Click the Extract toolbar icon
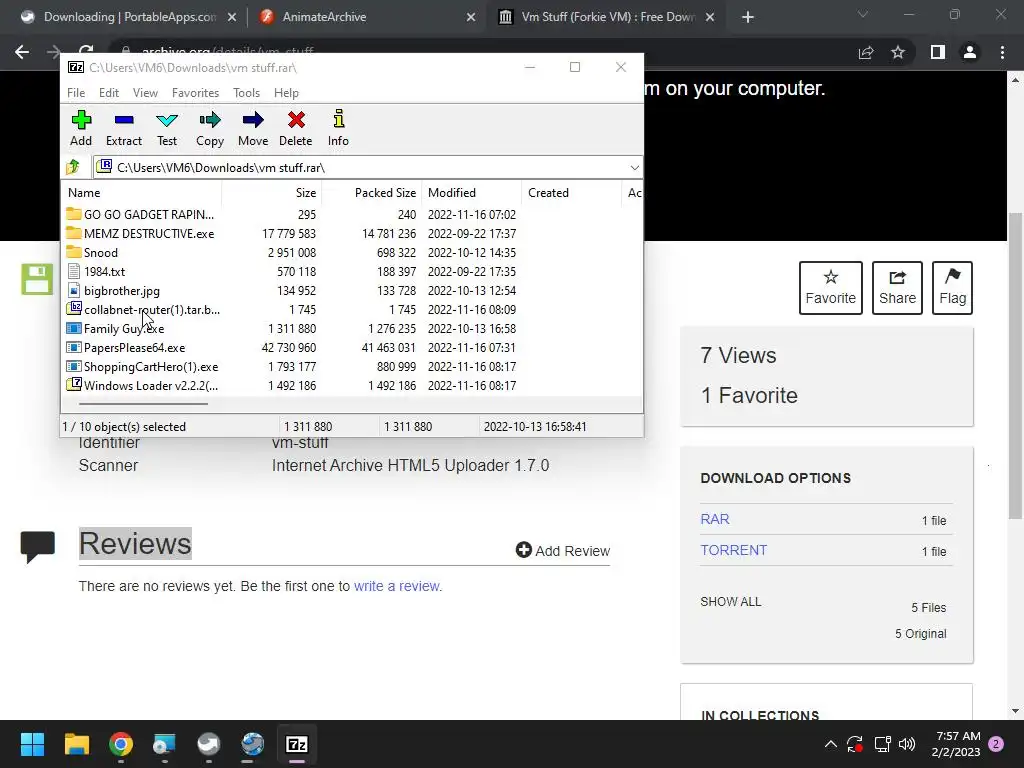Screen dimensions: 1024x768 click(x=123, y=120)
